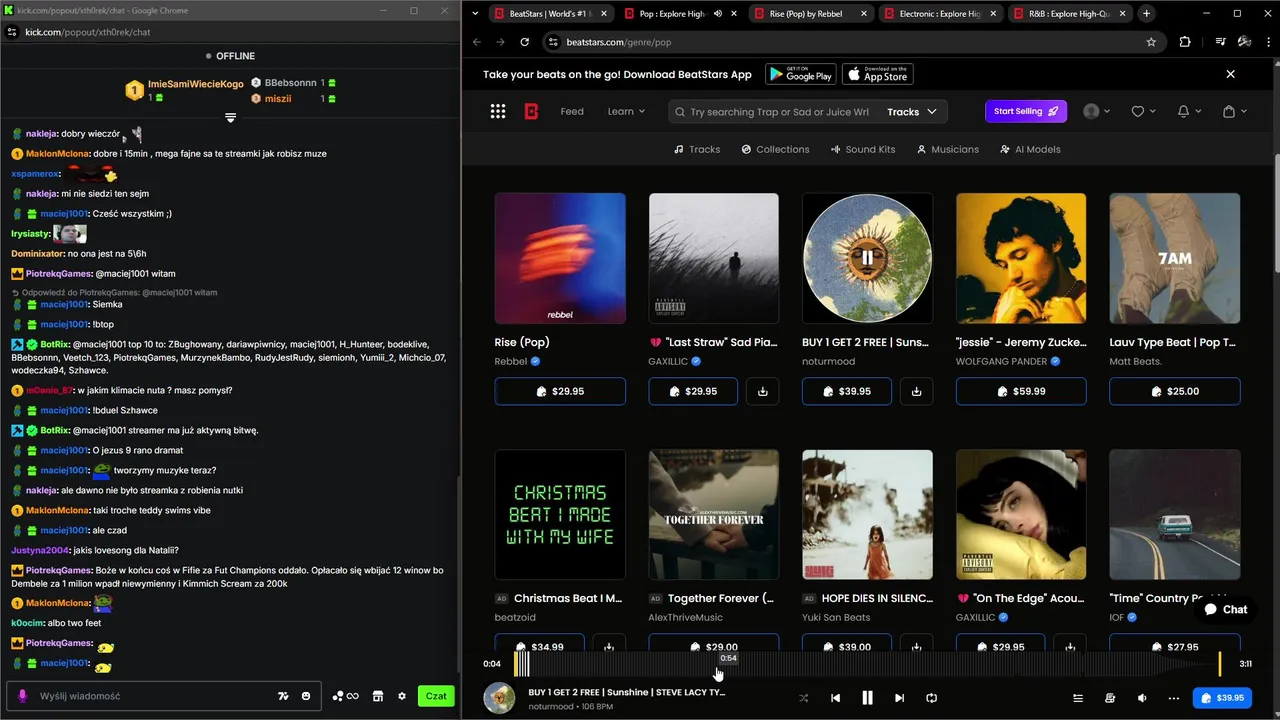The height and width of the screenshot is (720, 1280).
Task: Expand Chrome tab search chevron
Action: pyautogui.click(x=475, y=14)
